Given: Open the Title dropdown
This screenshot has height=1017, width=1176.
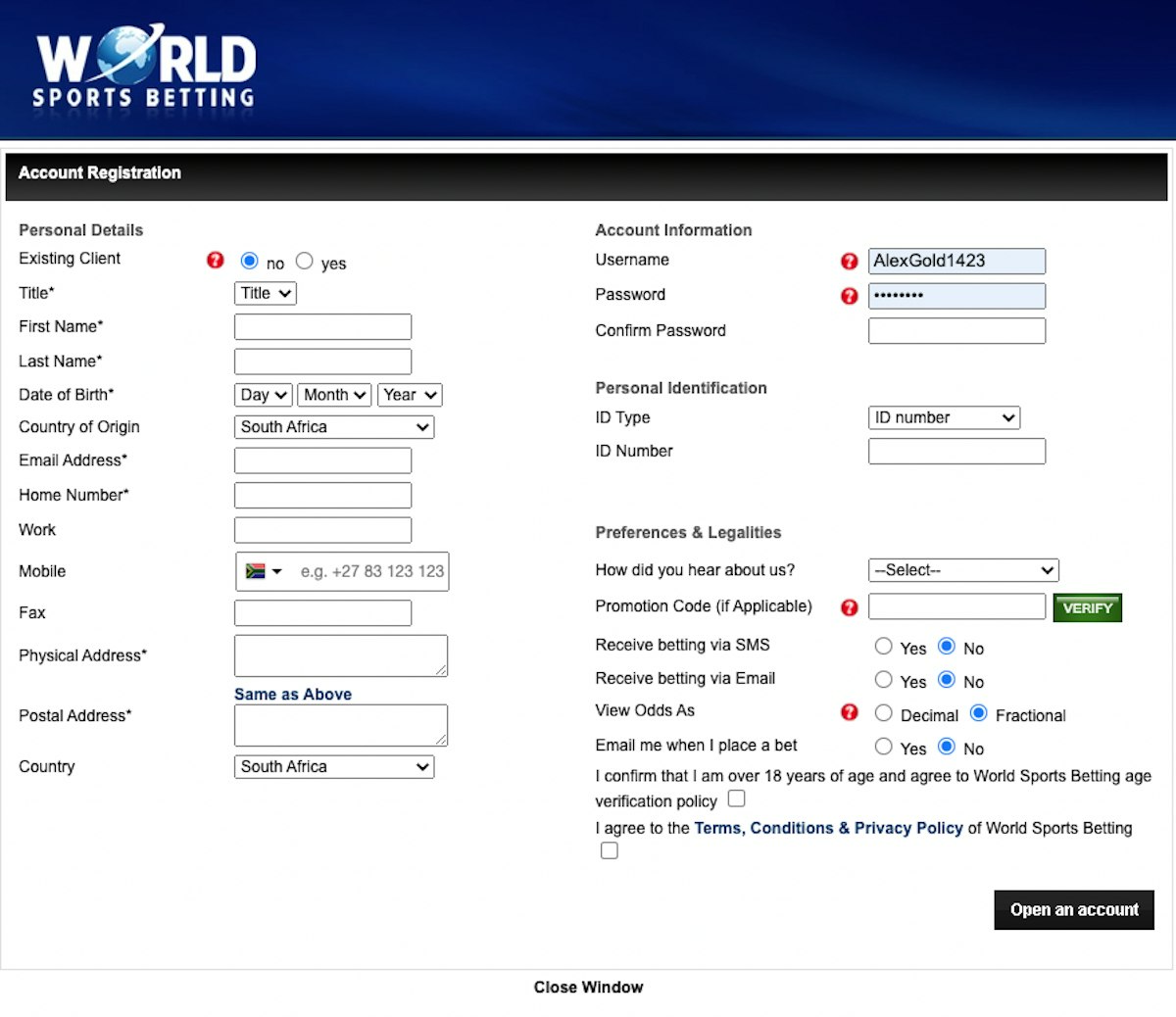Looking at the screenshot, I should click(266, 293).
